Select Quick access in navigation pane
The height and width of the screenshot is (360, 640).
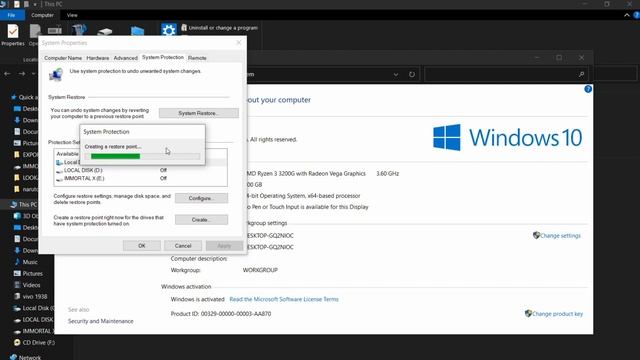24,97
